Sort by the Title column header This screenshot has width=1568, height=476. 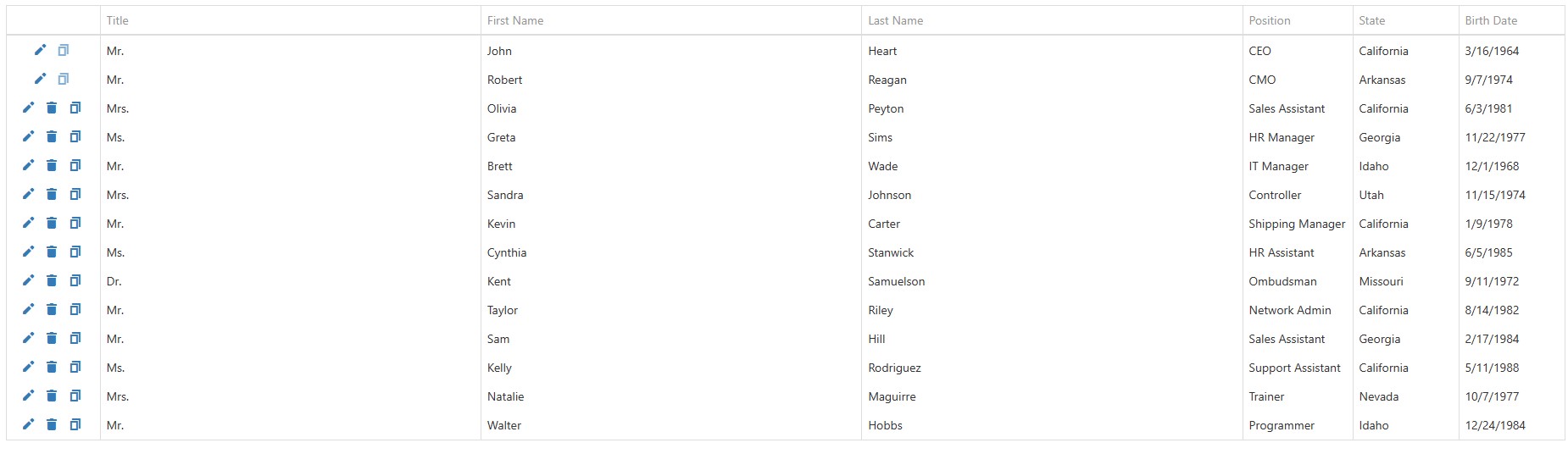click(118, 20)
